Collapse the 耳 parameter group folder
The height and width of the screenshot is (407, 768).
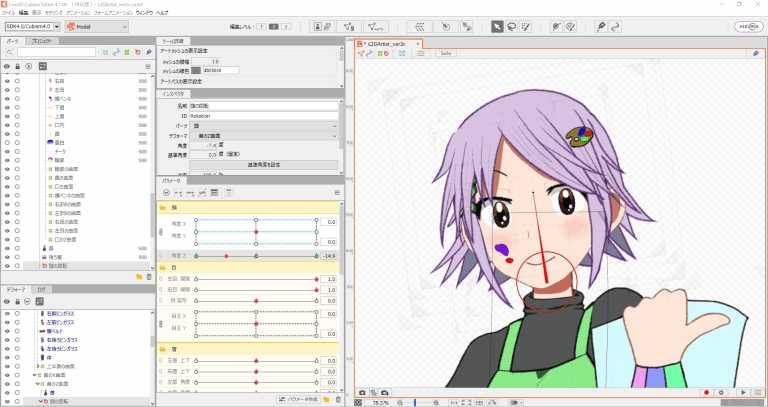tap(162, 350)
